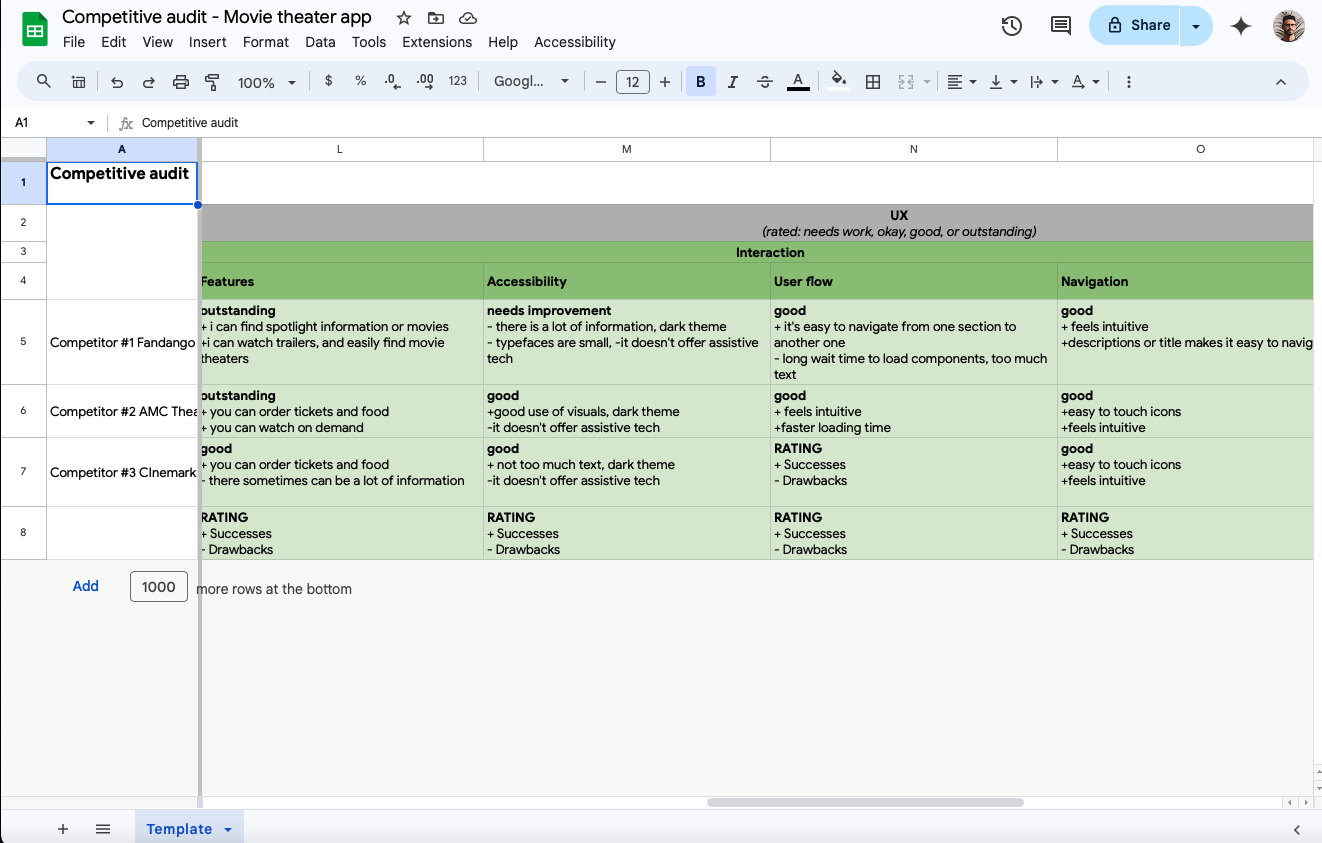Show side panel arrow at bottom right
Viewport: 1322px width, 843px height.
tap(1297, 829)
